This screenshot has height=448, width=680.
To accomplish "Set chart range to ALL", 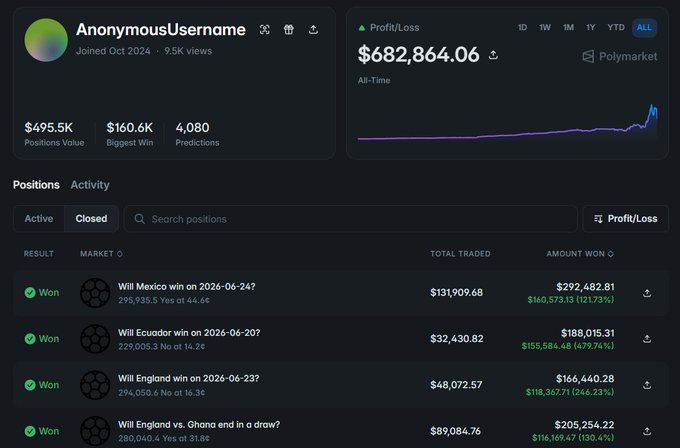I will [644, 27].
